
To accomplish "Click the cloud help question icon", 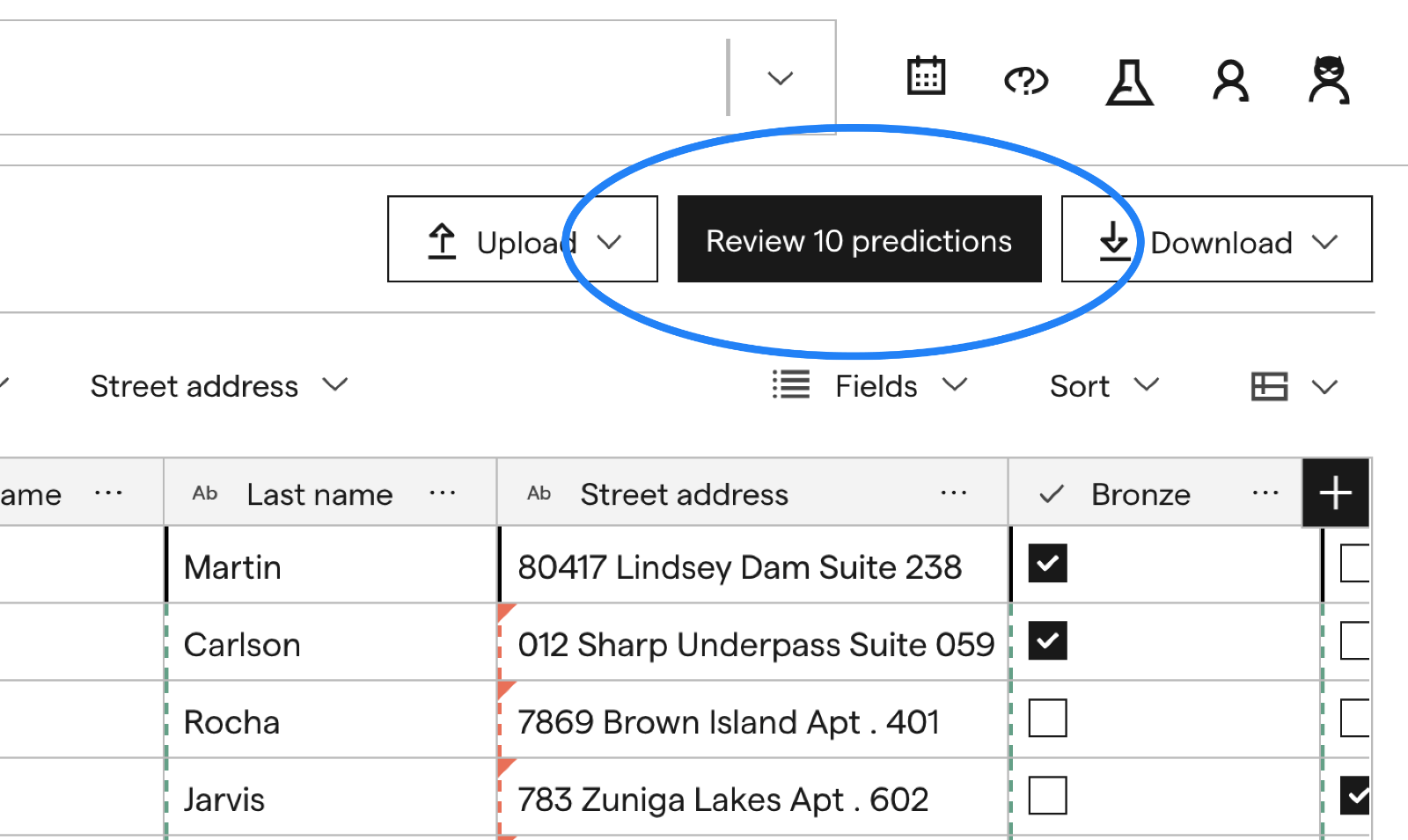I will pos(1026,81).
